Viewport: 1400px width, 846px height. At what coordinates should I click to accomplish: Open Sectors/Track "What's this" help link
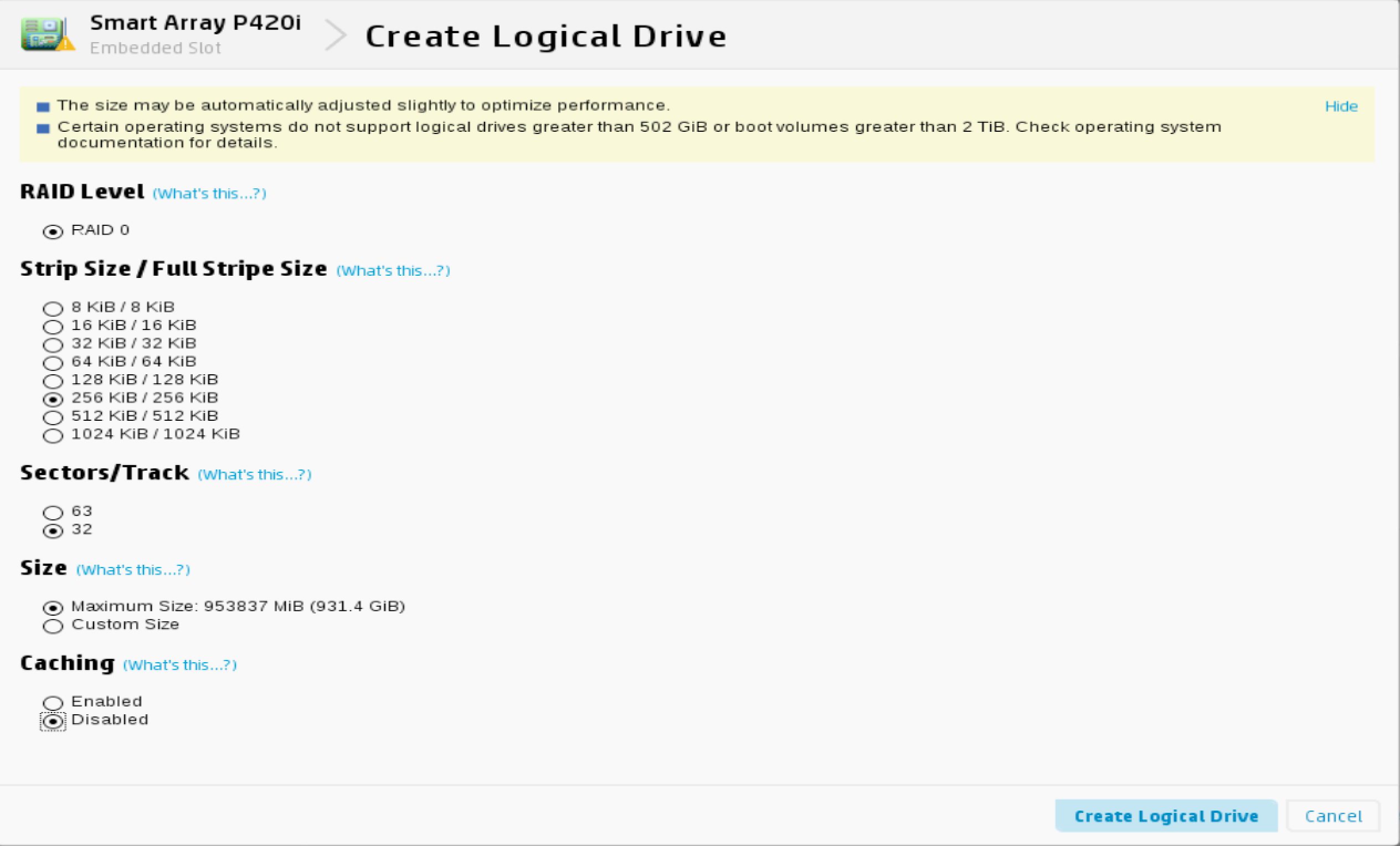point(255,475)
